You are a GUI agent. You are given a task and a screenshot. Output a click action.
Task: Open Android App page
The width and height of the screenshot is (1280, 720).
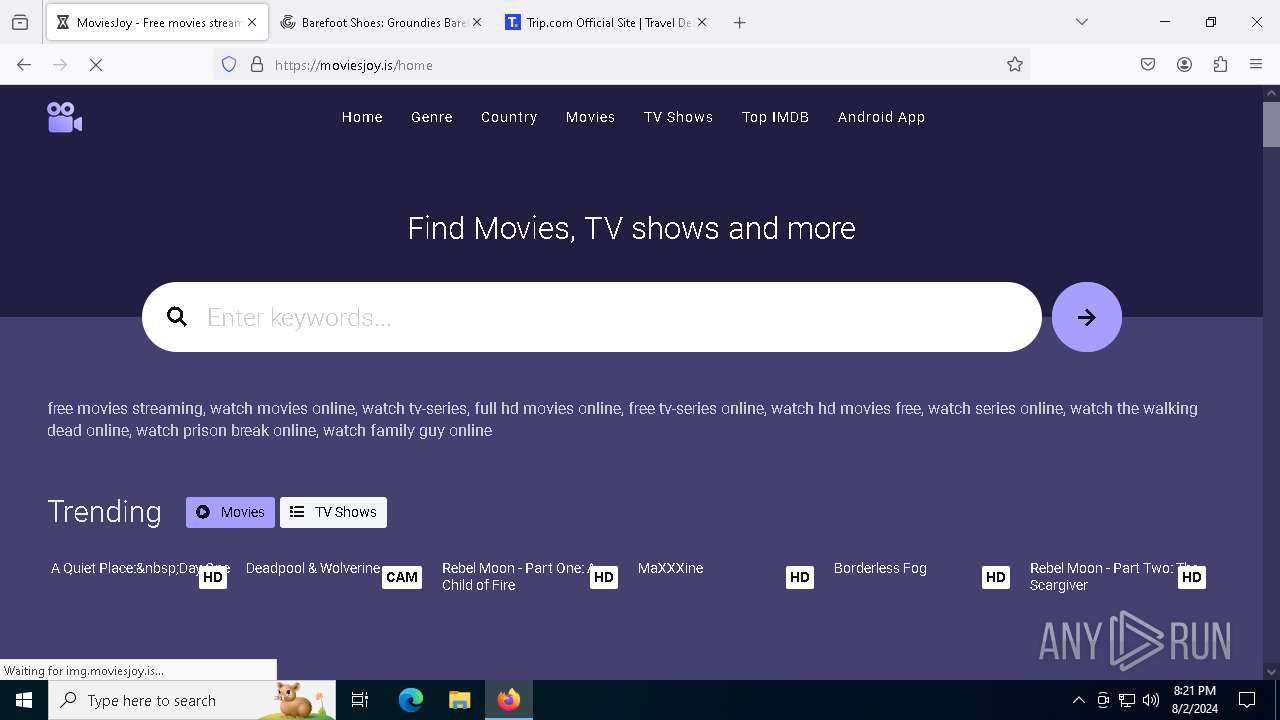tap(881, 117)
